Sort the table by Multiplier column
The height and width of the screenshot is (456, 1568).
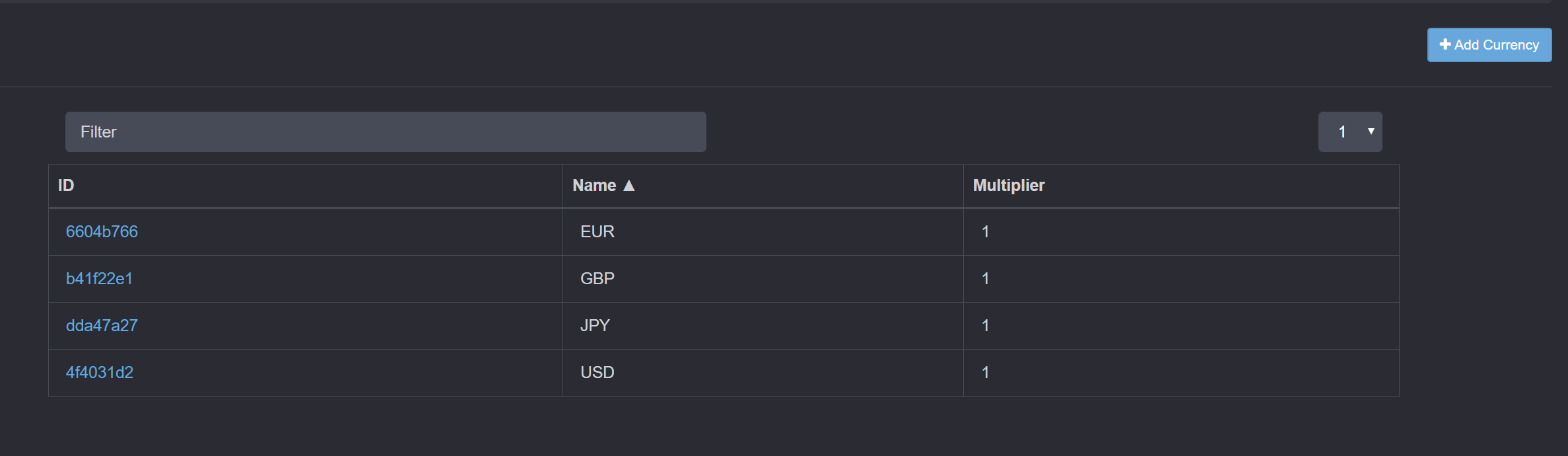1008,186
